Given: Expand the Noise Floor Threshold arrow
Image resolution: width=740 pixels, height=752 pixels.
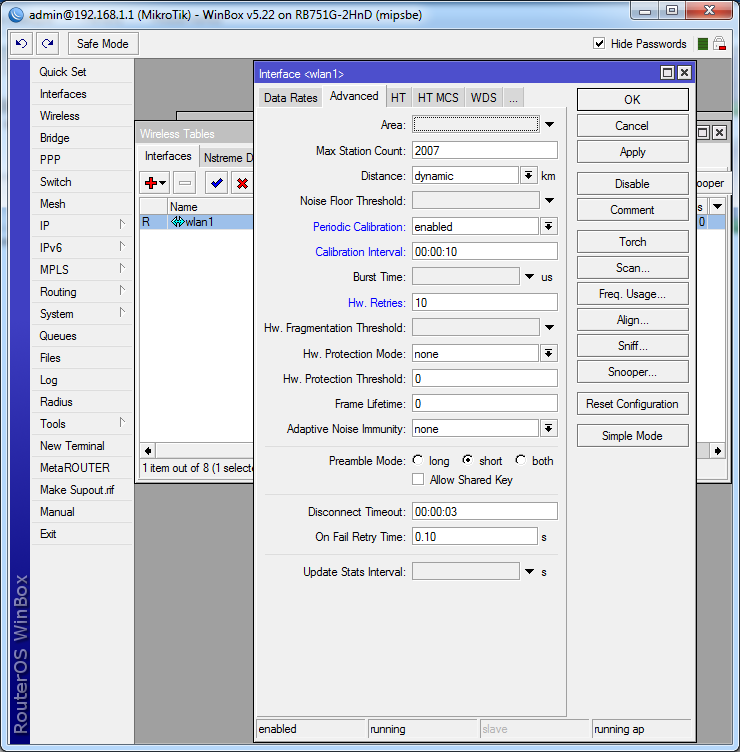Looking at the screenshot, I should [550, 200].
